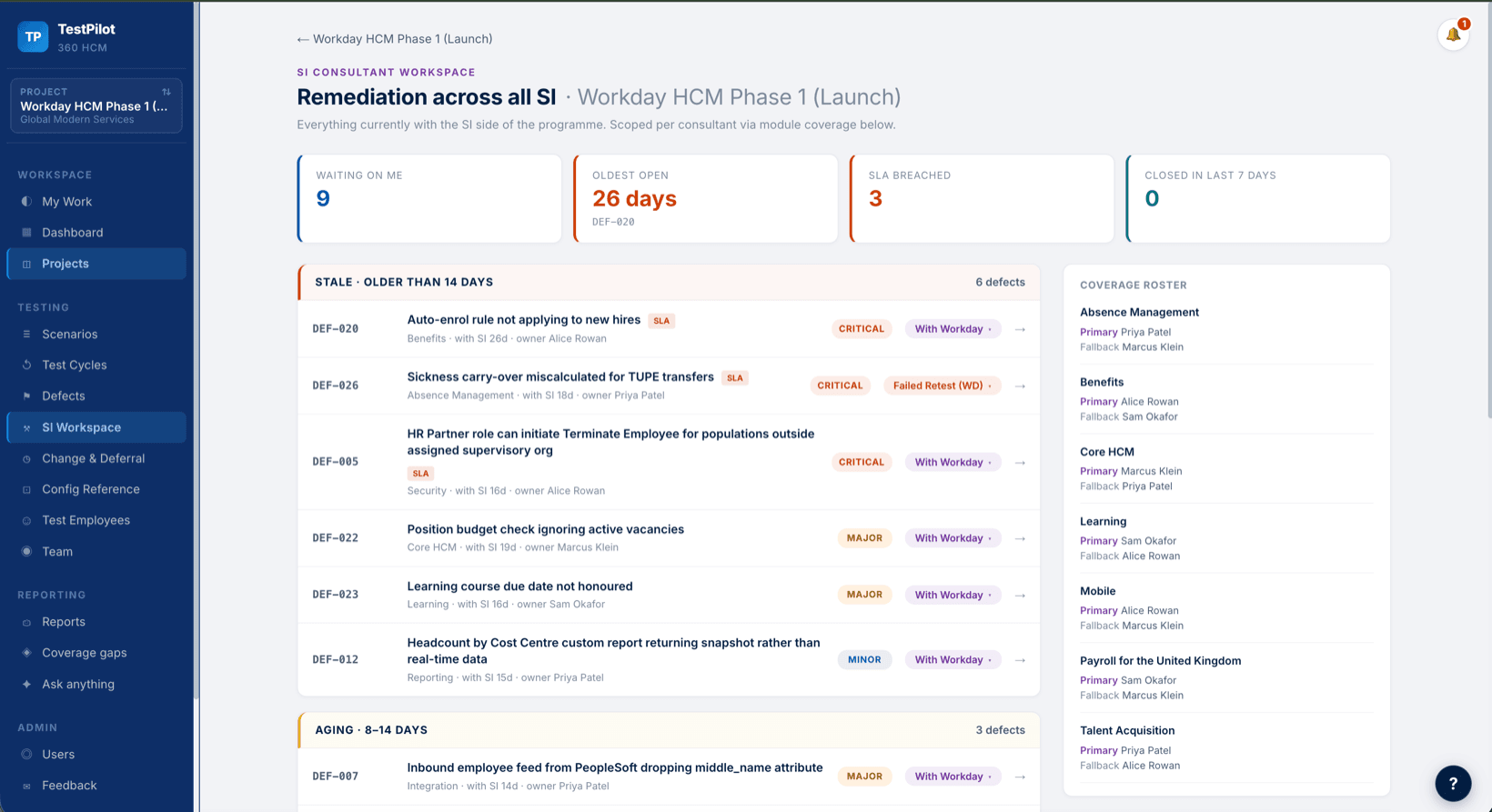1492x812 pixels.
Task: Open DEF-022 via its row arrow
Action: (x=1020, y=538)
